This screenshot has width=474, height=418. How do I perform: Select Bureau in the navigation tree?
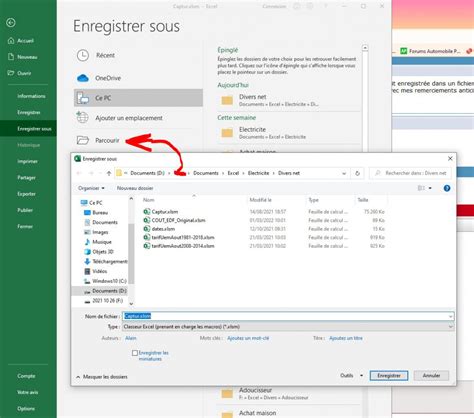coord(96,212)
